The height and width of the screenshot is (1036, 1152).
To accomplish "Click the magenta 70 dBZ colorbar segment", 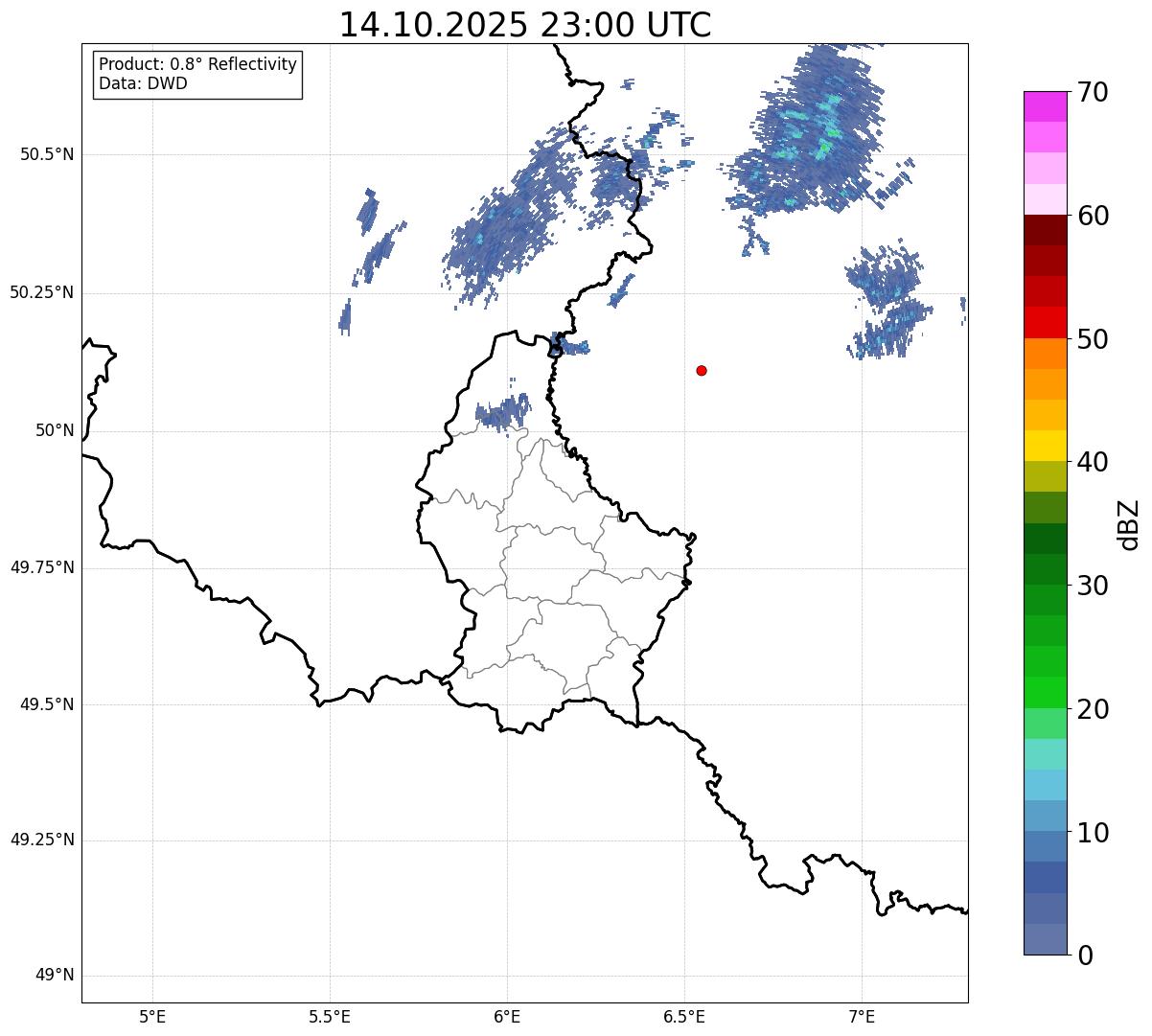I will (x=1046, y=106).
